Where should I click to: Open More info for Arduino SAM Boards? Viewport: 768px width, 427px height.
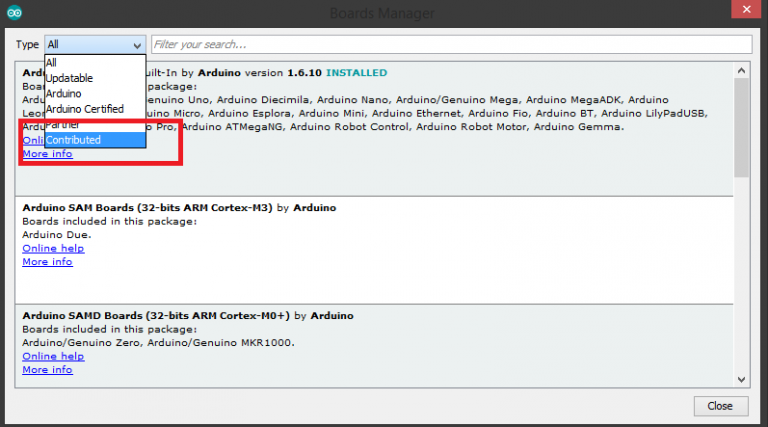click(x=47, y=262)
